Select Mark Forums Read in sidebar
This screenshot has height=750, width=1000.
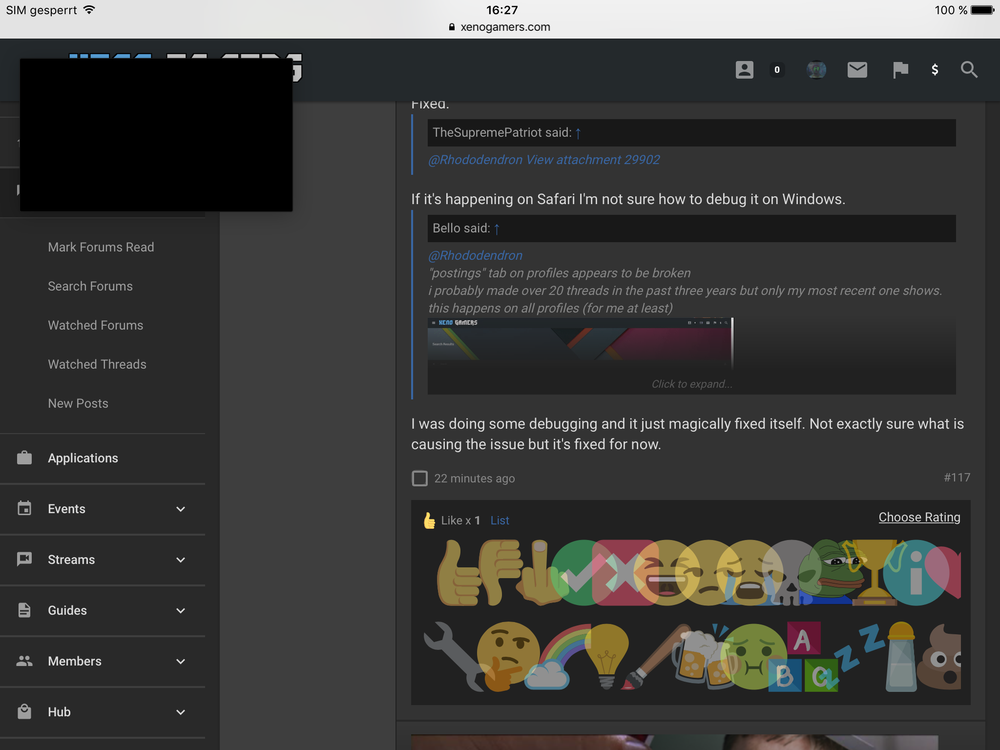coord(101,247)
